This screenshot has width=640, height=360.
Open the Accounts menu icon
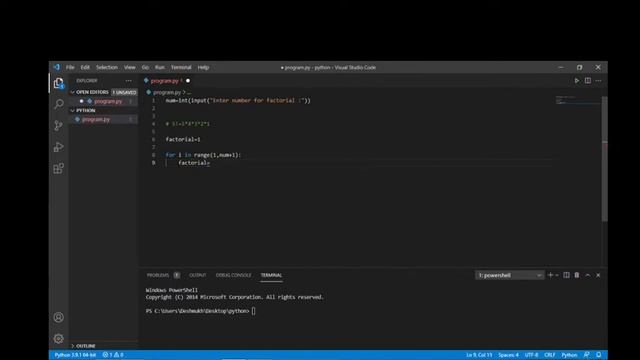[x=58, y=317]
